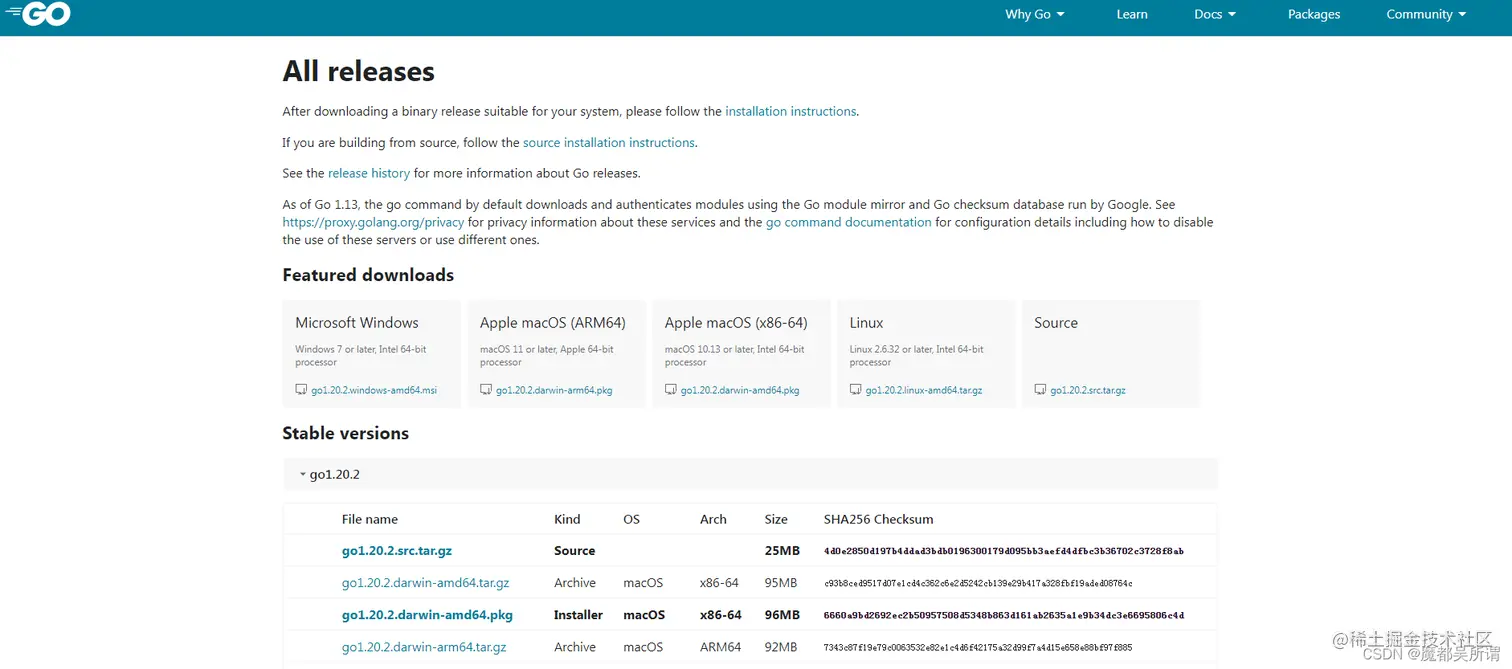
Task: Open the go command documentation link
Action: click(849, 223)
